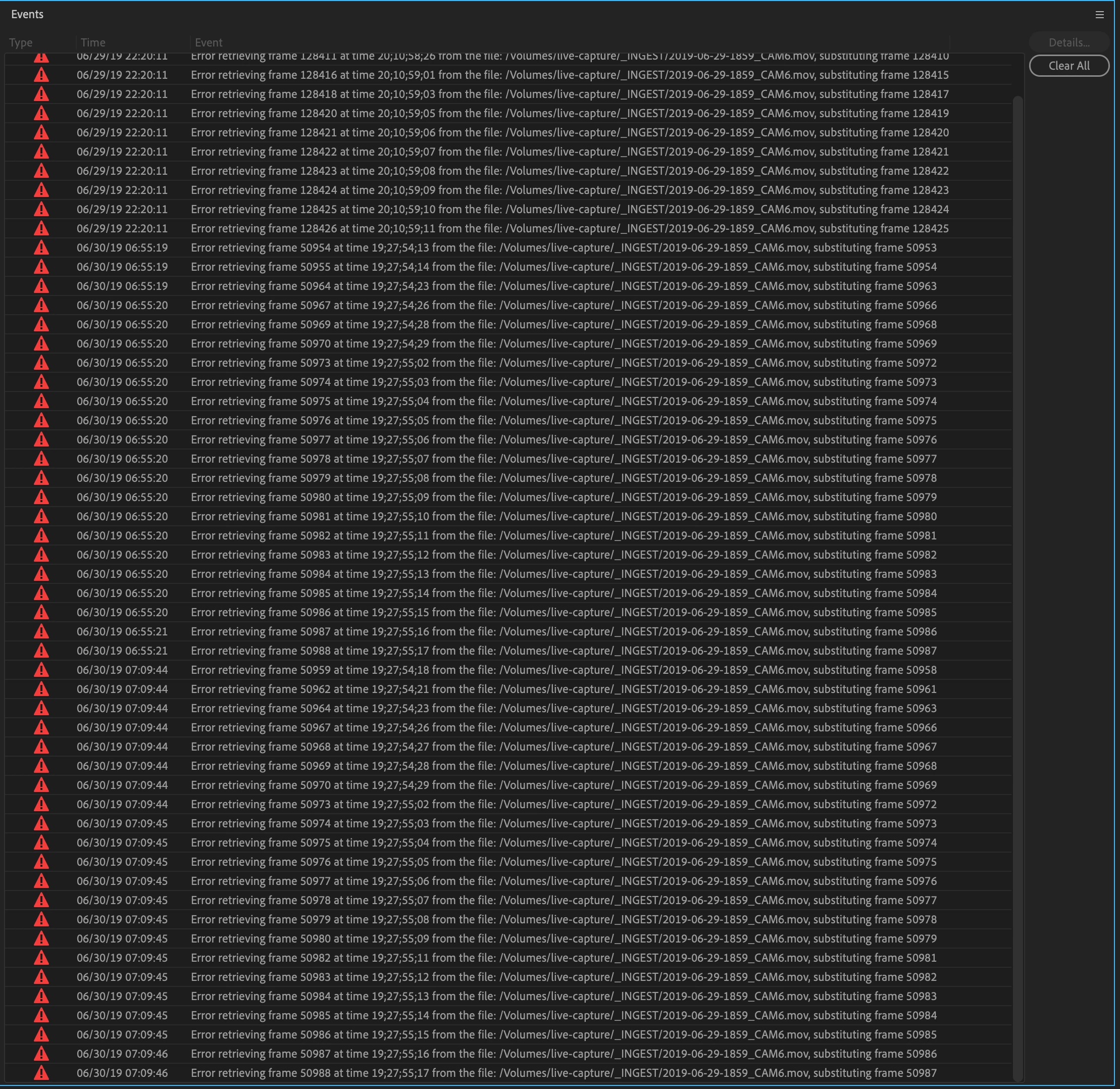This screenshot has width=1120, height=1089.
Task: Click the Events panel title tab
Action: click(x=27, y=14)
